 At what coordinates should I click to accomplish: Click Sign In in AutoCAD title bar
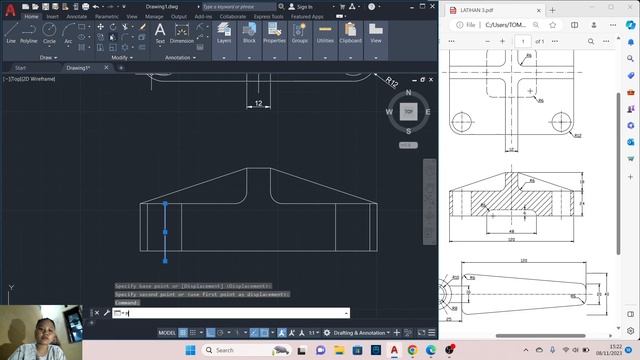pyautogui.click(x=300, y=7)
